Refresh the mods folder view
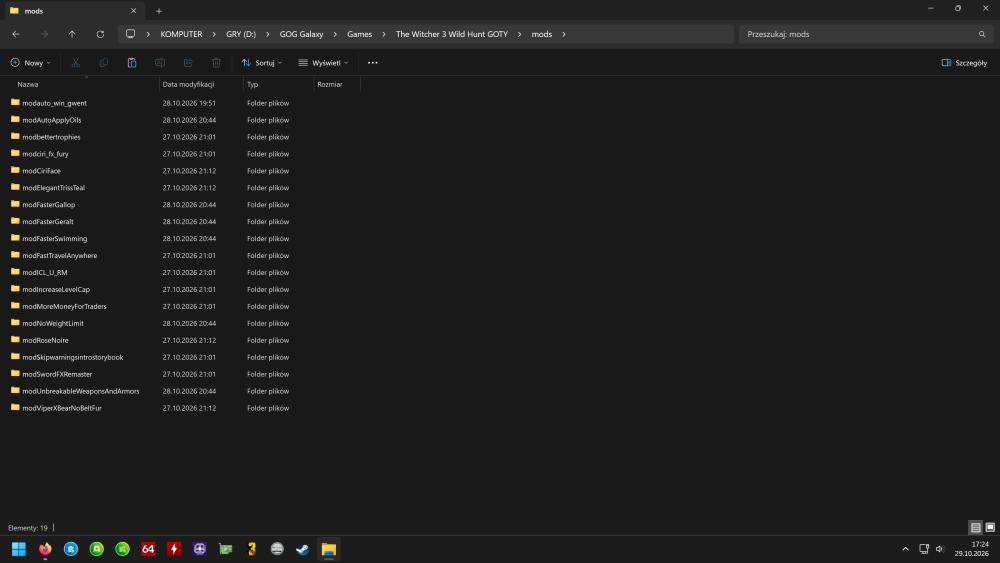The image size is (1000, 563). (100, 34)
